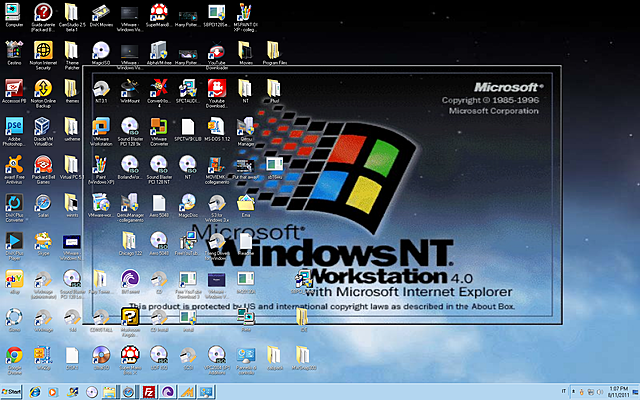The image size is (640, 400).
Task: Open Pannello di controllo shortcut
Action: pos(246,359)
